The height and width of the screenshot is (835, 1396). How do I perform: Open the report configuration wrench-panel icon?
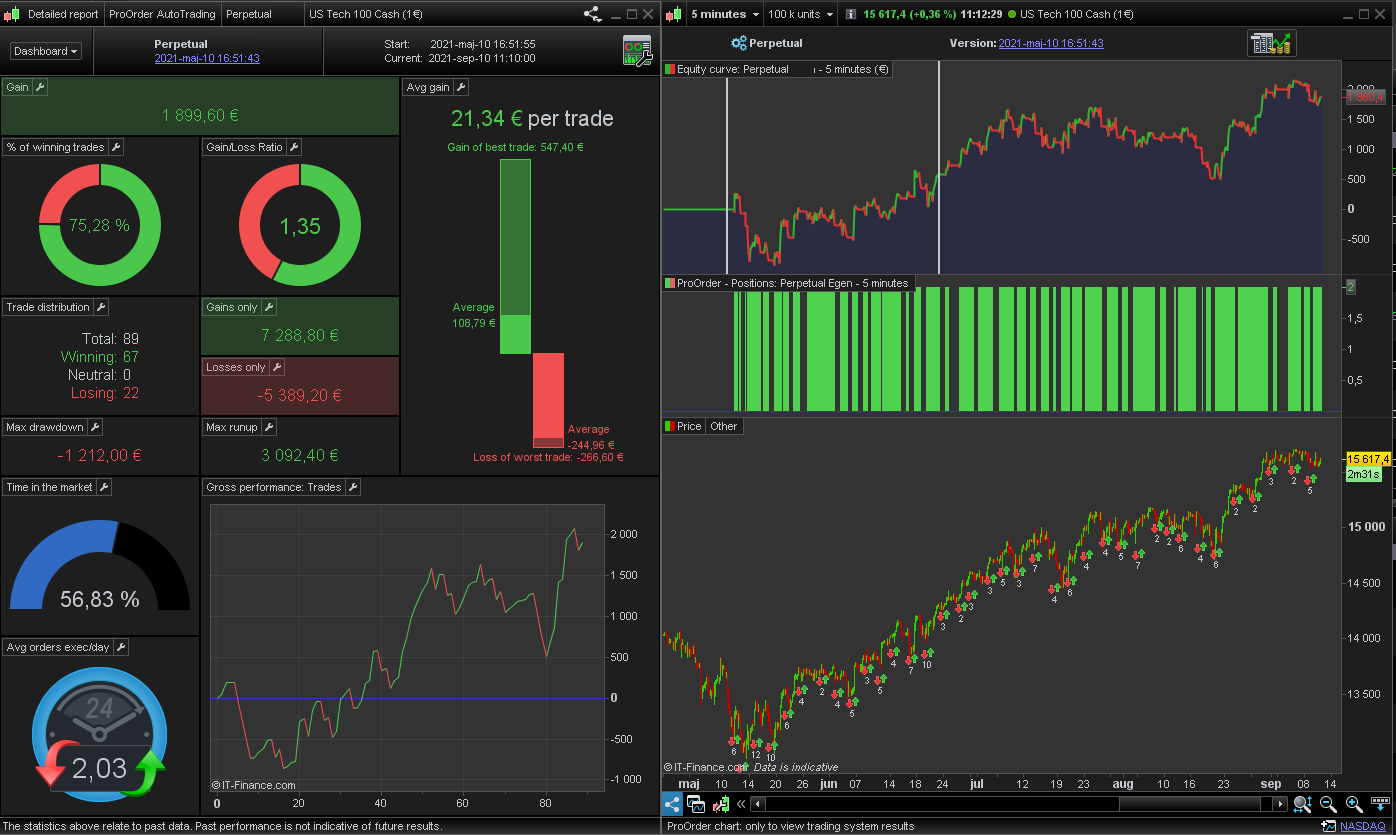pyautogui.click(x=636, y=50)
